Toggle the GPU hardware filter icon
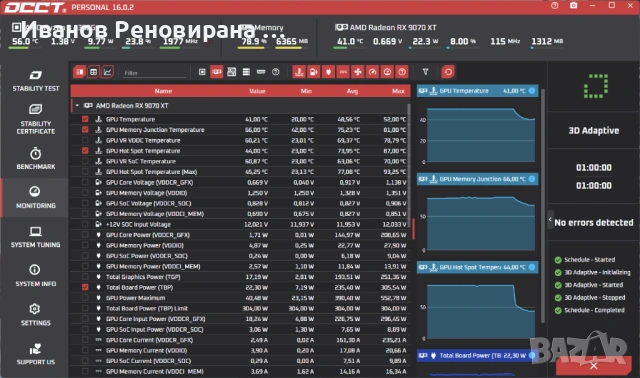The height and width of the screenshot is (378, 640). tap(217, 72)
